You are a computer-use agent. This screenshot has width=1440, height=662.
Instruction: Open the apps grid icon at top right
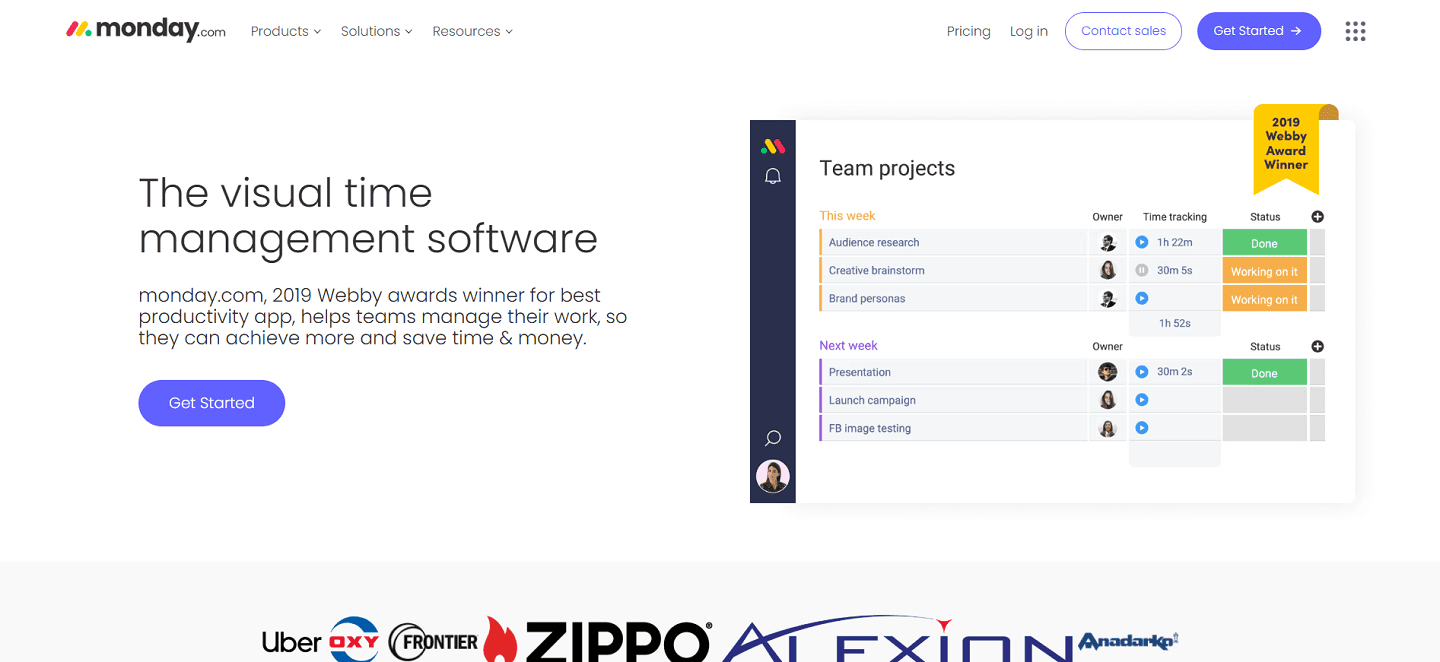[x=1355, y=31]
